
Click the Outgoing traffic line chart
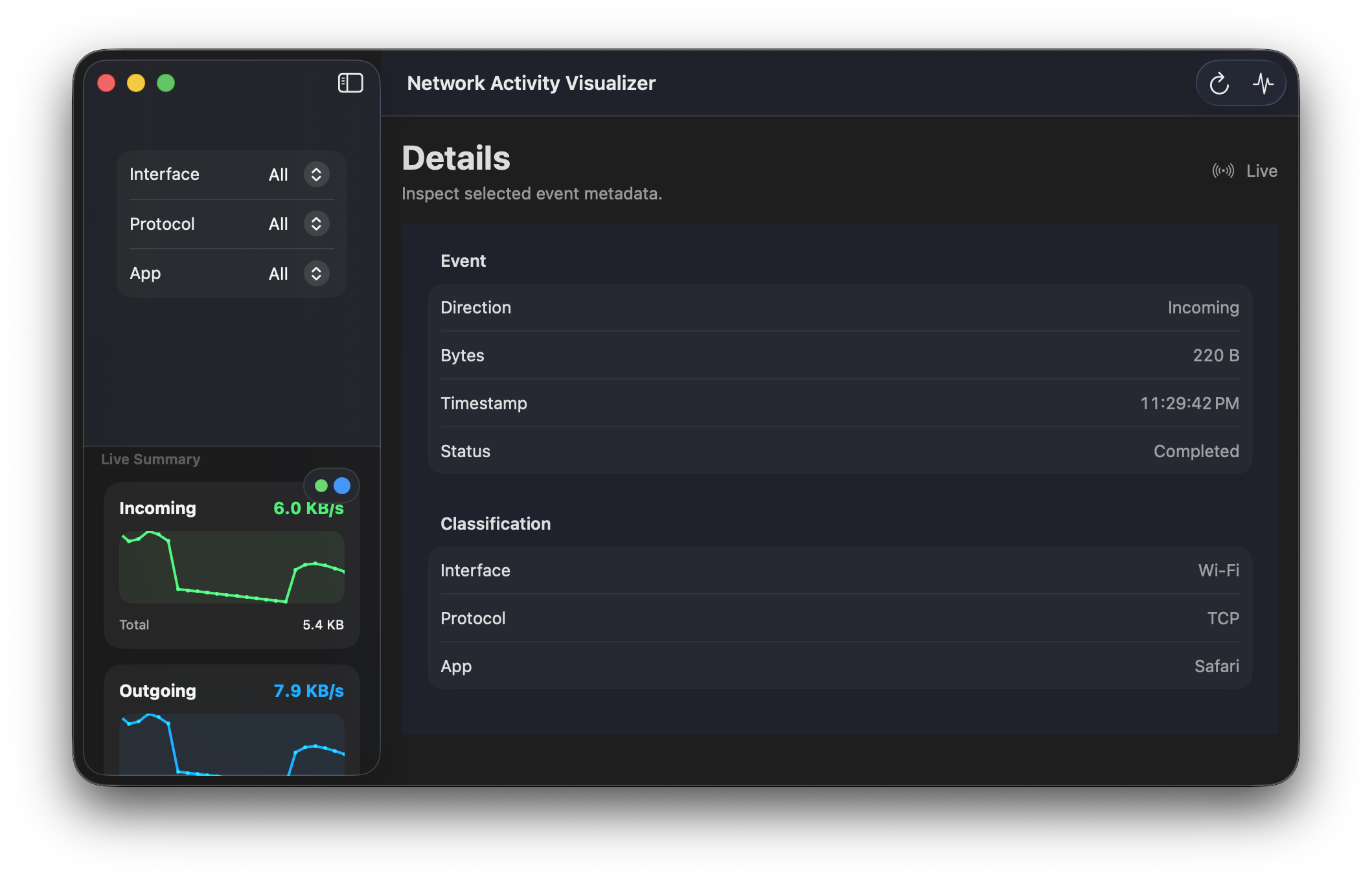pos(232,744)
